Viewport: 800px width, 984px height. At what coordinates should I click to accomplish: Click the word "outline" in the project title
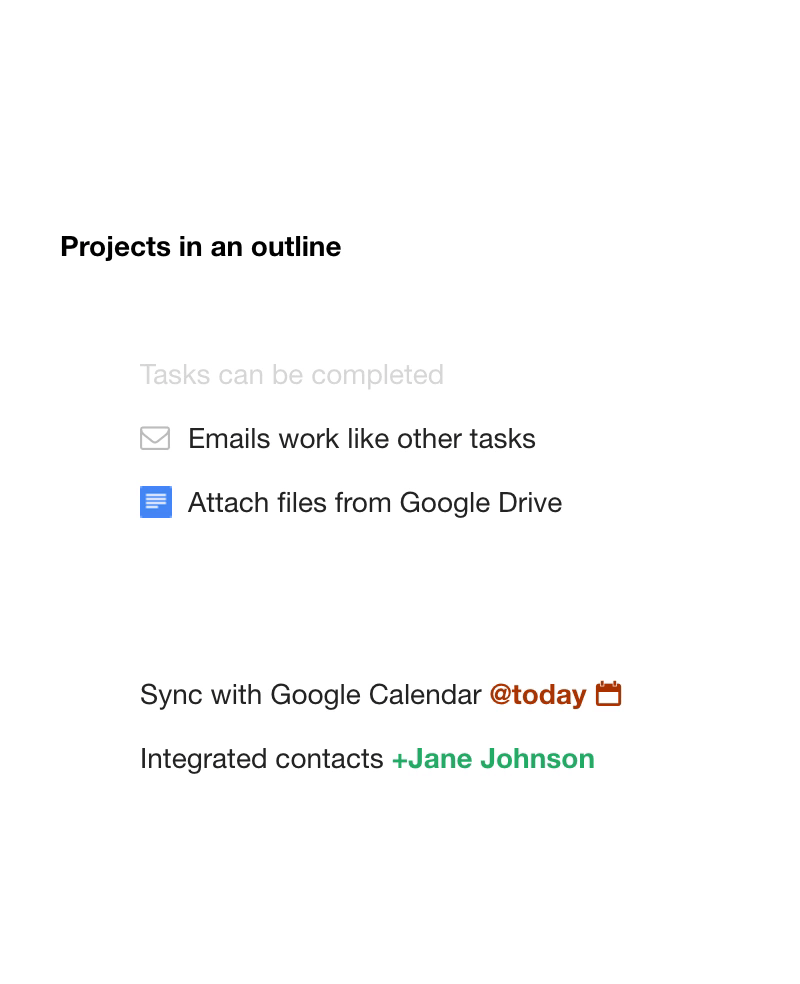(296, 247)
